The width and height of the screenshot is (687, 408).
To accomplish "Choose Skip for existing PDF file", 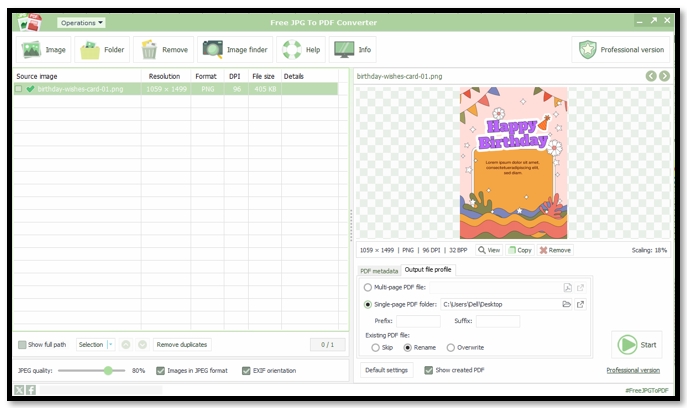I will tap(375, 348).
